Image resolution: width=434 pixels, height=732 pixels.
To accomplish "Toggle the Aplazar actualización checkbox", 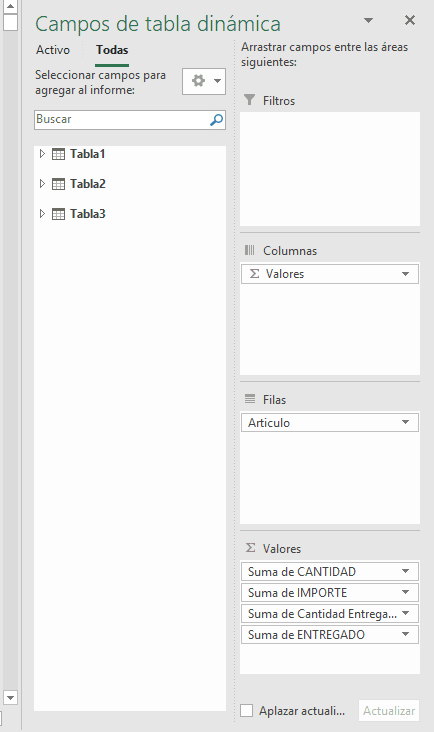I will click(x=246, y=711).
